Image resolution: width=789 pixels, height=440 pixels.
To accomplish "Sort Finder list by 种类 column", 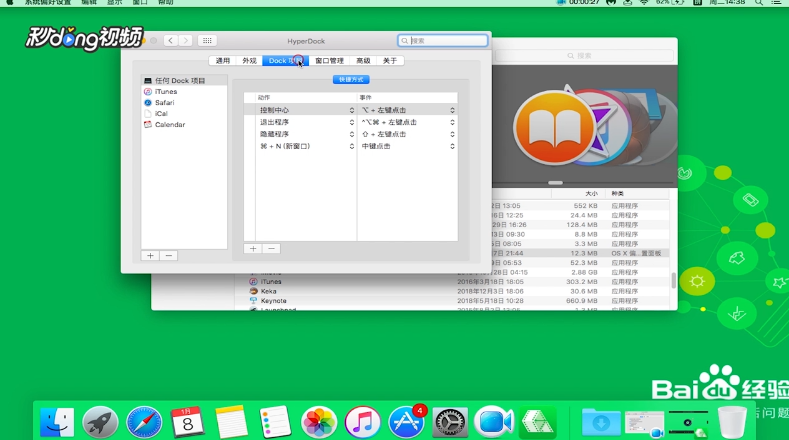I will click(x=637, y=193).
